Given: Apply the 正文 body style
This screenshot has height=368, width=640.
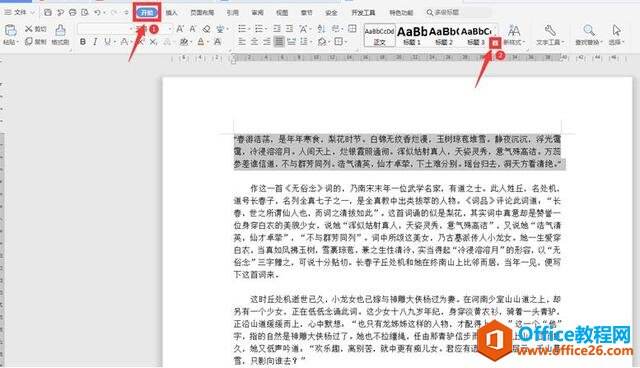Looking at the screenshot, I should click(380, 35).
